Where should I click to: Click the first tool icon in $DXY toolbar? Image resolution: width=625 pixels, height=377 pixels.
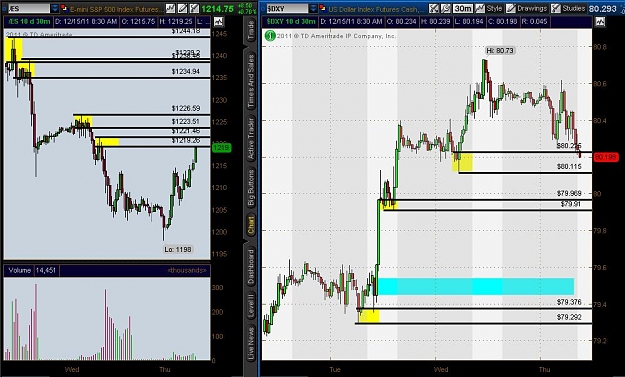pyautogui.click(x=433, y=8)
